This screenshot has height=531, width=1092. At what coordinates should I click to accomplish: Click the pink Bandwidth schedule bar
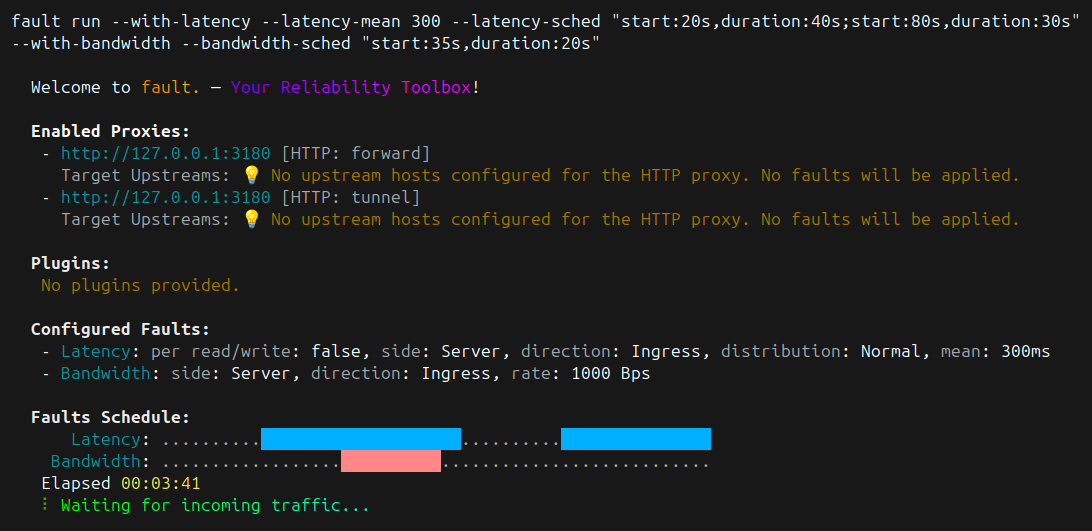[x=391, y=461]
